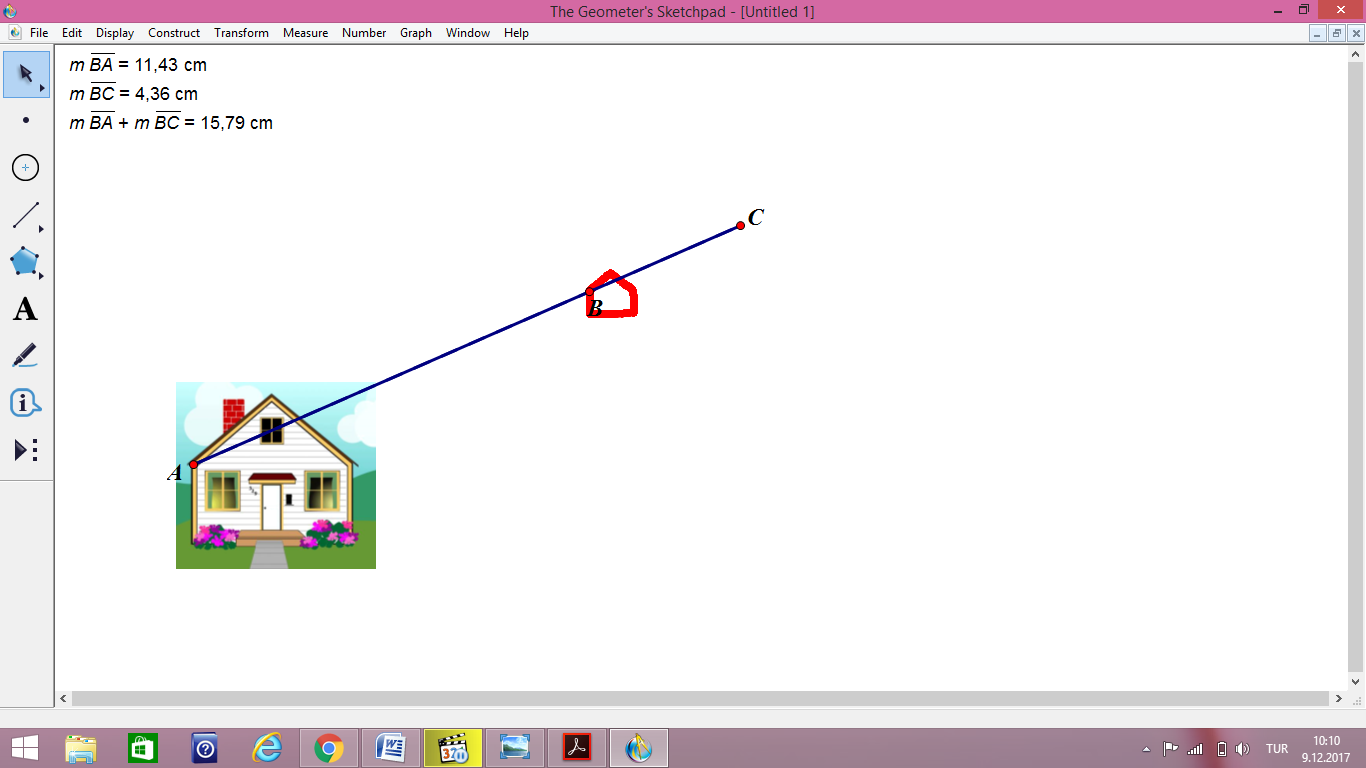1366x768 pixels.
Task: Open the Custom Tools icon
Action: (24, 450)
